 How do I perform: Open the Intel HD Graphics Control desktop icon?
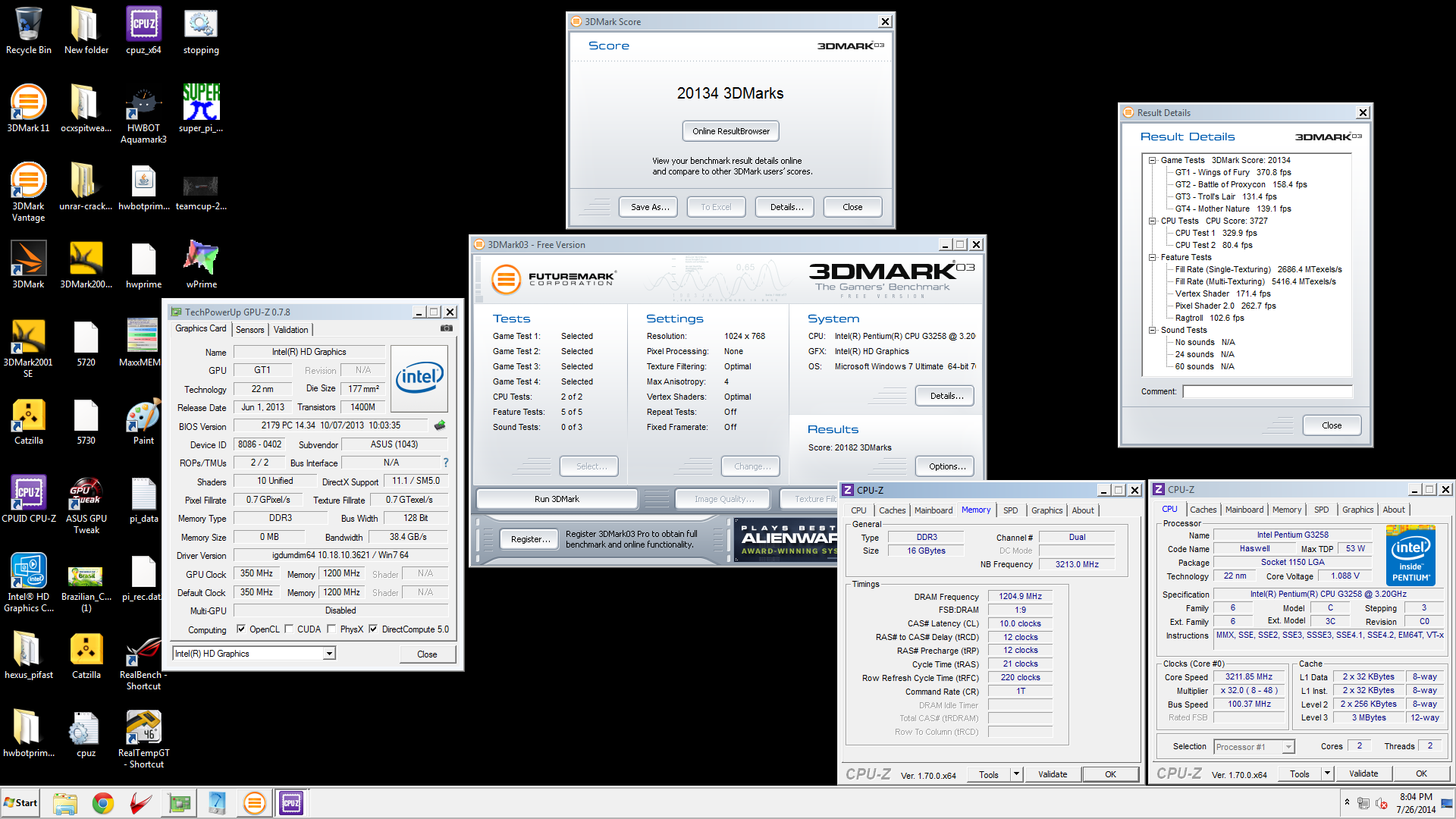[x=28, y=583]
